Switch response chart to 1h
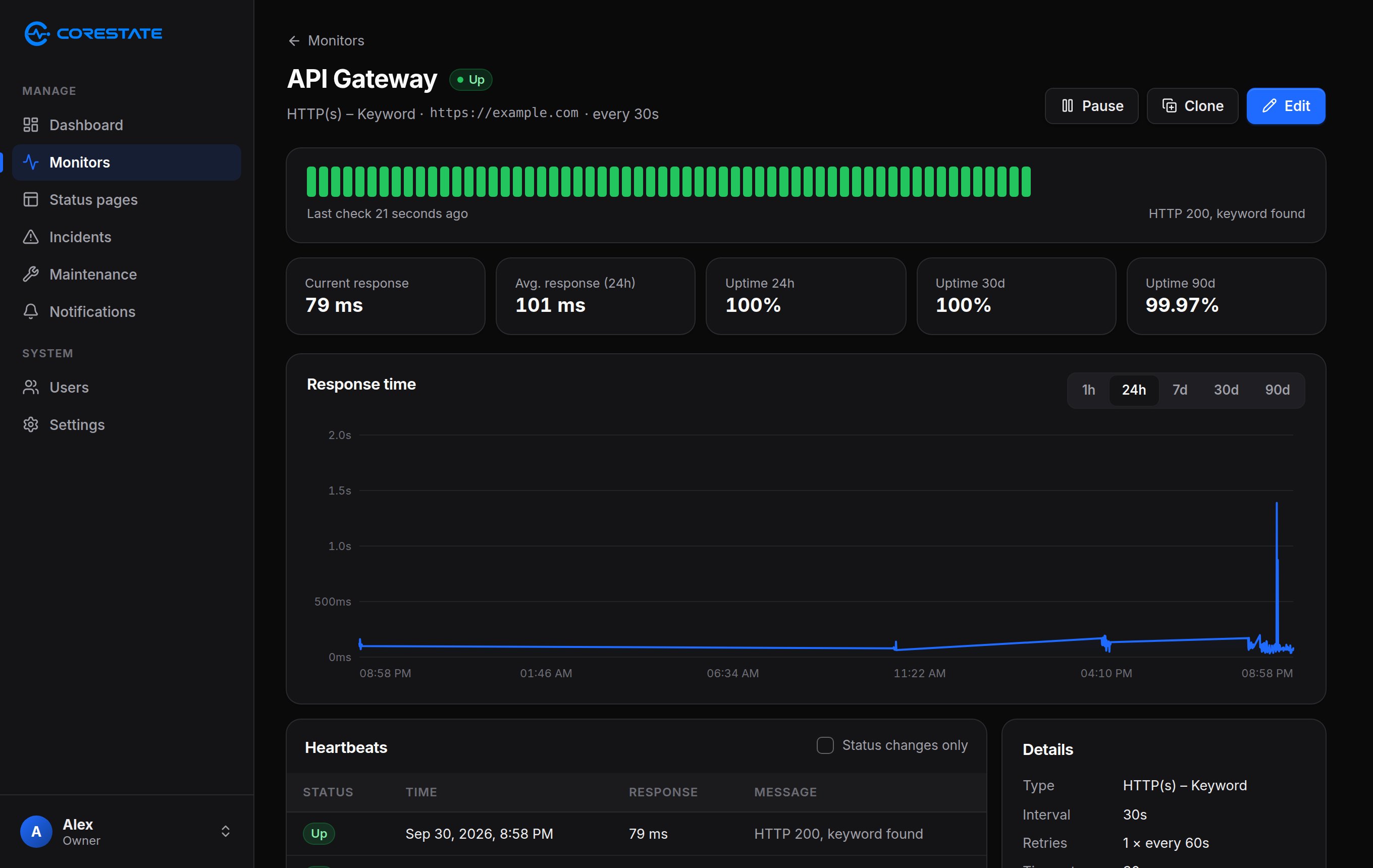This screenshot has width=1373, height=868. (x=1088, y=391)
